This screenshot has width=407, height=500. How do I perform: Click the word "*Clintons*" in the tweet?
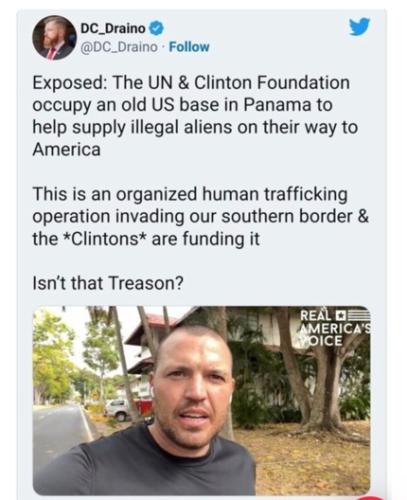coord(106,239)
